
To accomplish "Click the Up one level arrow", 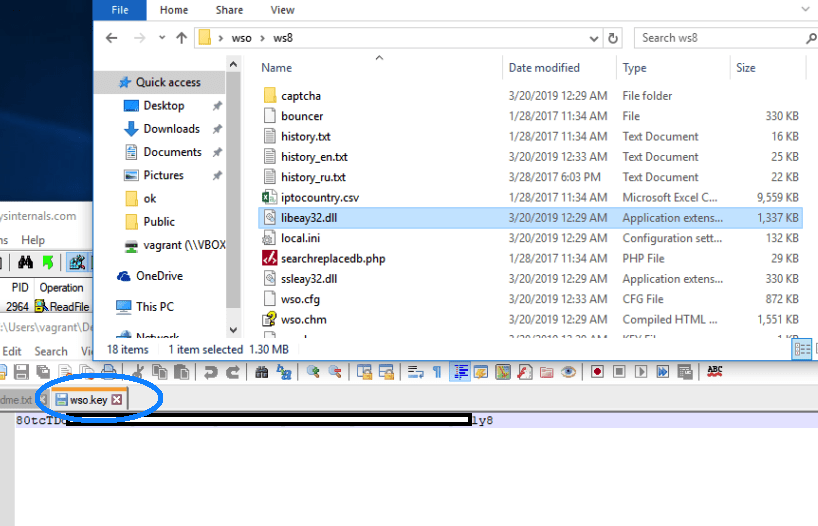I will pos(182,38).
